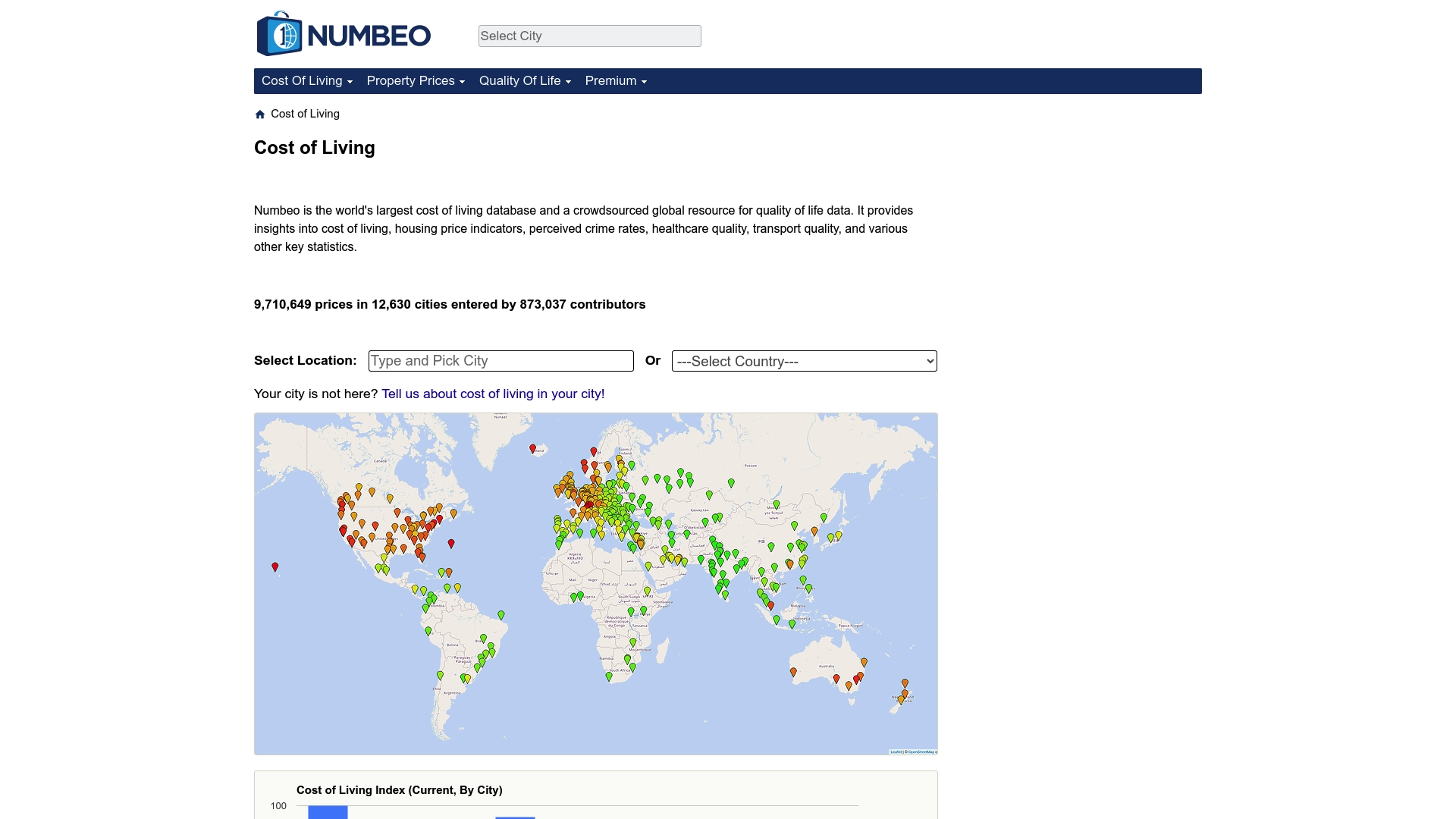Click the Cost of Living breadcrumb link
This screenshot has height=819, width=1456.
(305, 114)
